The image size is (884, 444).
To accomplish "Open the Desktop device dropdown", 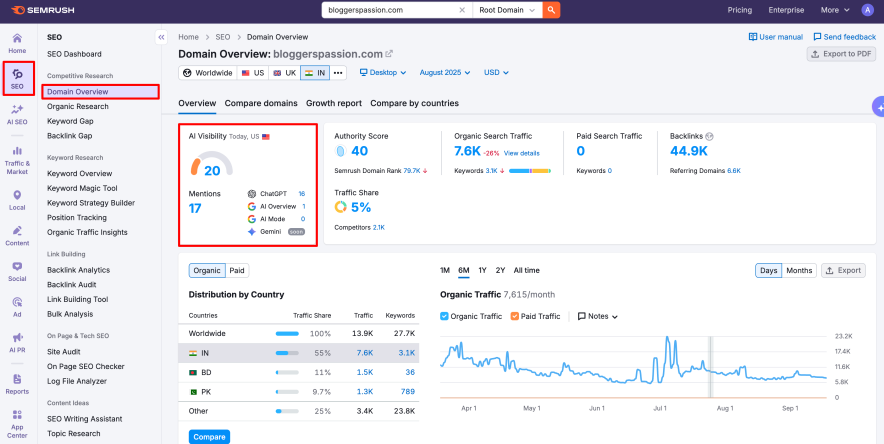I will [383, 73].
